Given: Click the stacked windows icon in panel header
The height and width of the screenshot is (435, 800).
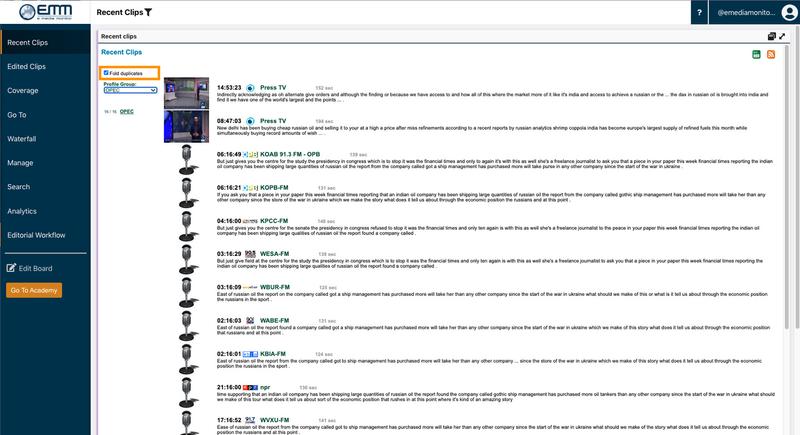Looking at the screenshot, I should pos(771,36).
